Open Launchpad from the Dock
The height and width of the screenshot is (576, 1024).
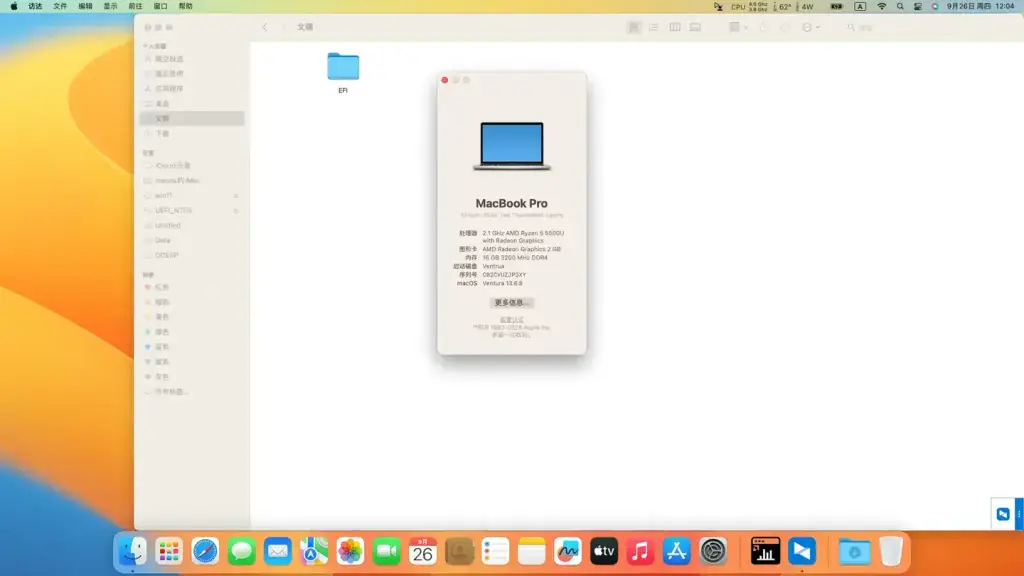(168, 552)
